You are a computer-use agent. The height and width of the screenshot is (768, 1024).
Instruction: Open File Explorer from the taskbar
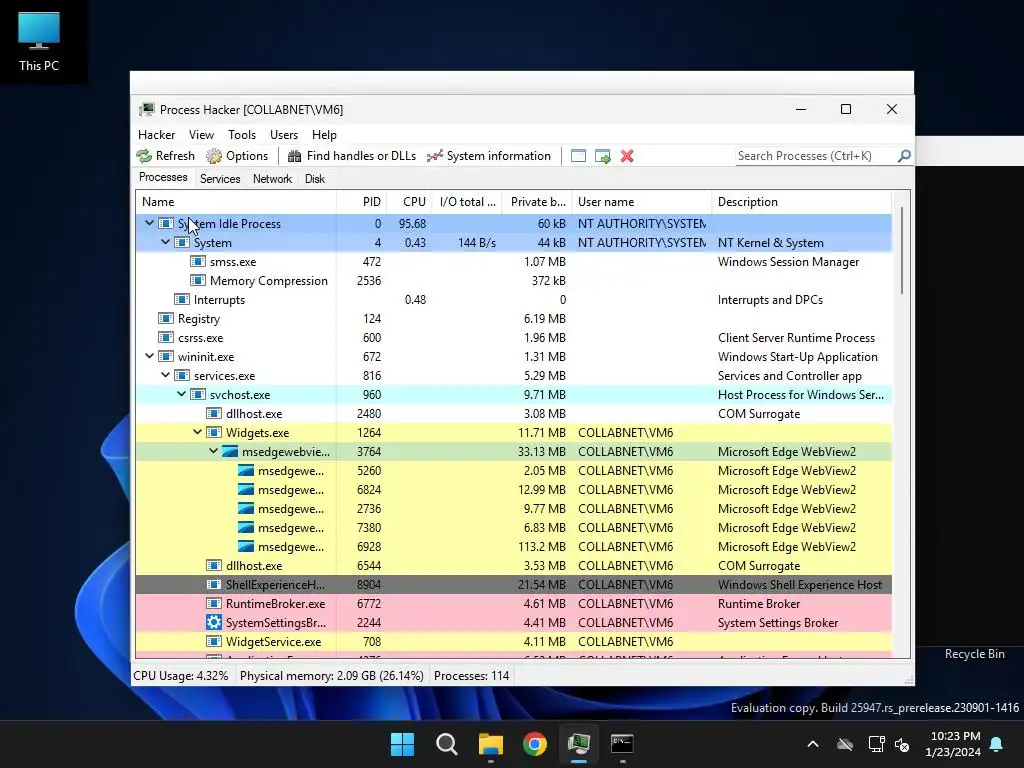click(490, 744)
